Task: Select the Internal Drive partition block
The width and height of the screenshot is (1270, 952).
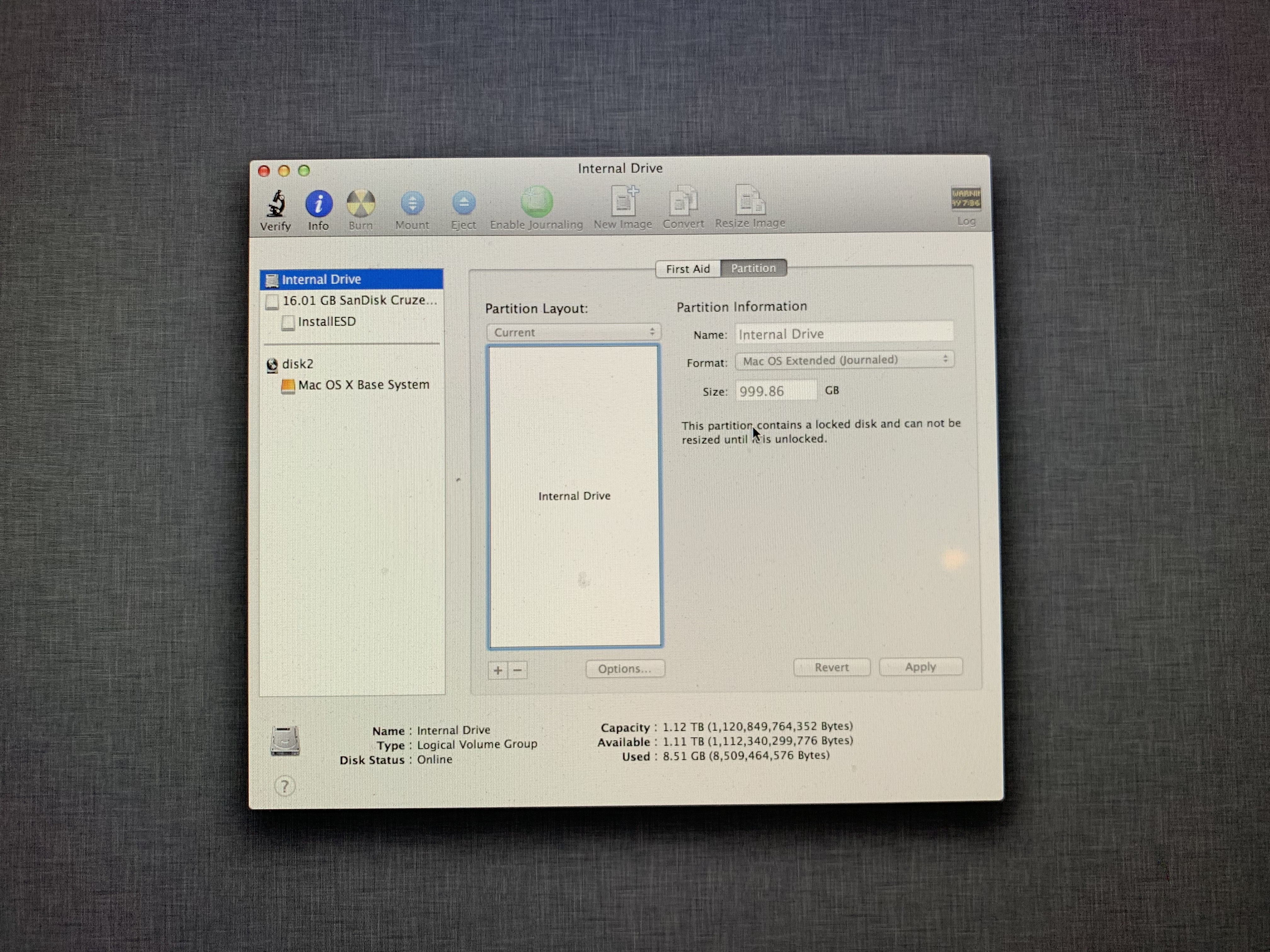Action: coord(575,496)
